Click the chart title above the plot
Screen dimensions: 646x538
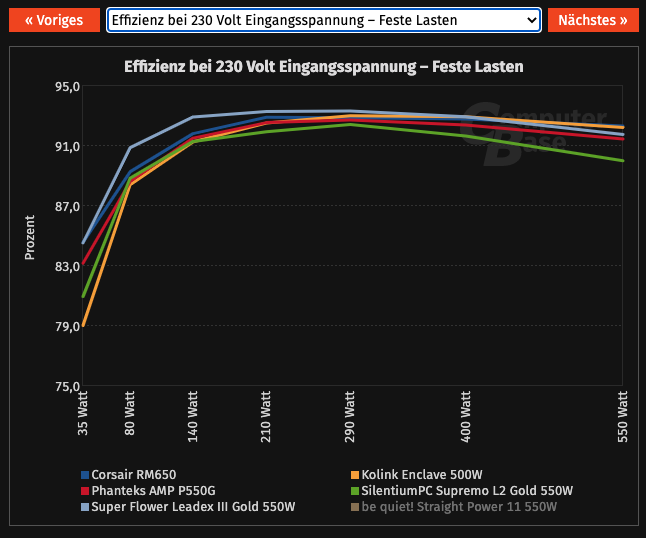tap(324, 66)
